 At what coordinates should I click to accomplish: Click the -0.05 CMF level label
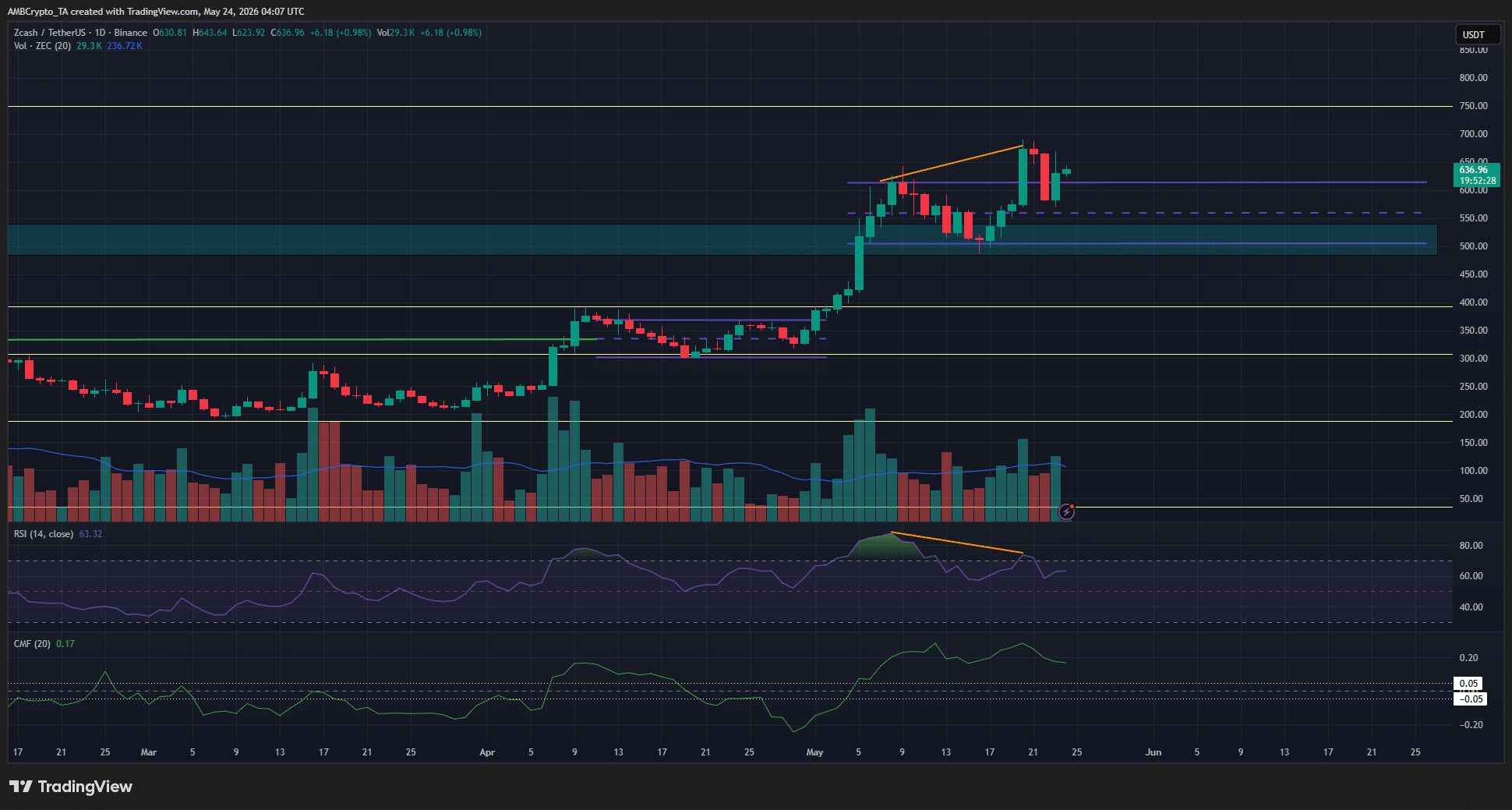1469,699
